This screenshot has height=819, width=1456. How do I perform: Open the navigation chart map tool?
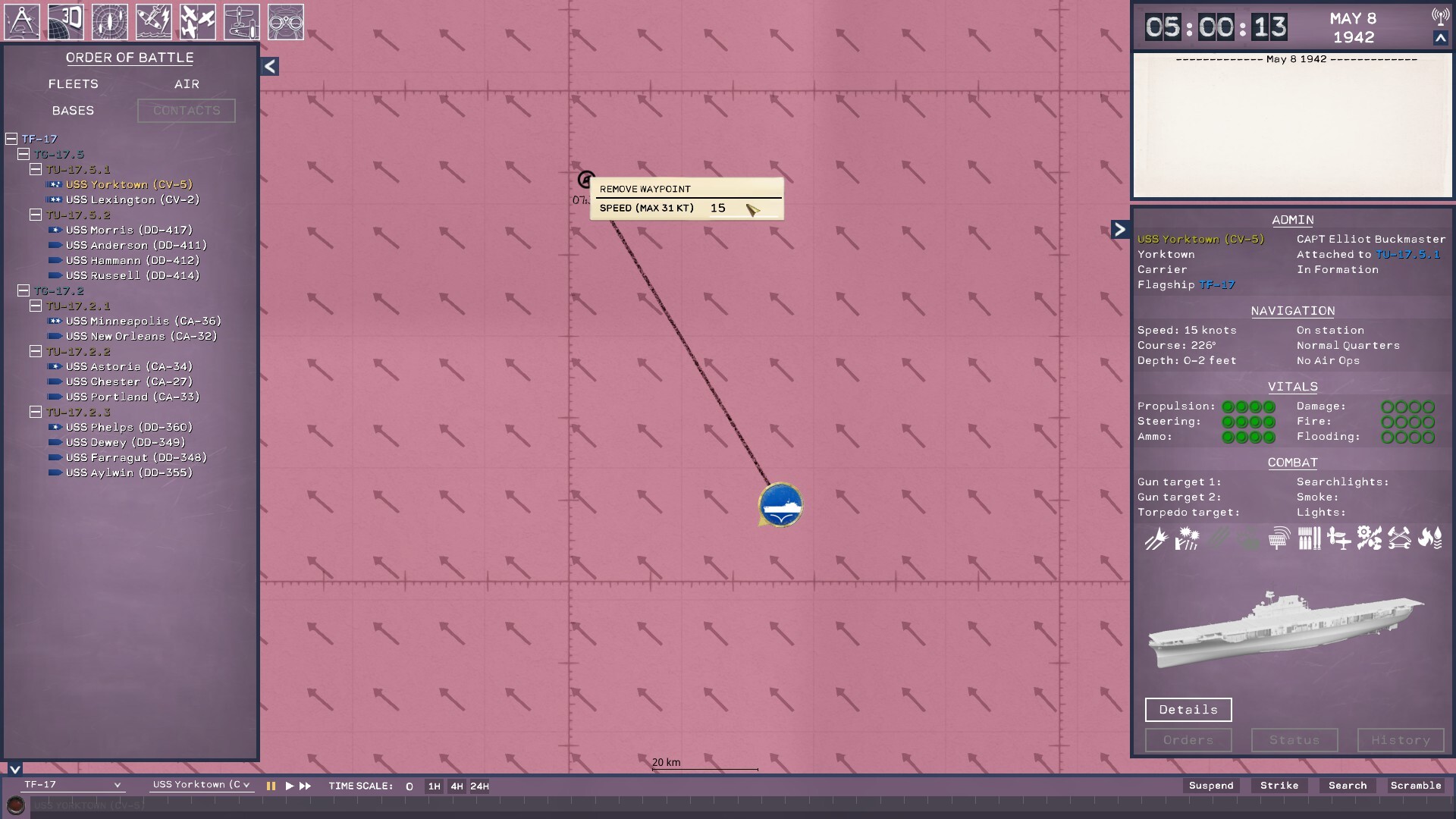click(x=22, y=22)
